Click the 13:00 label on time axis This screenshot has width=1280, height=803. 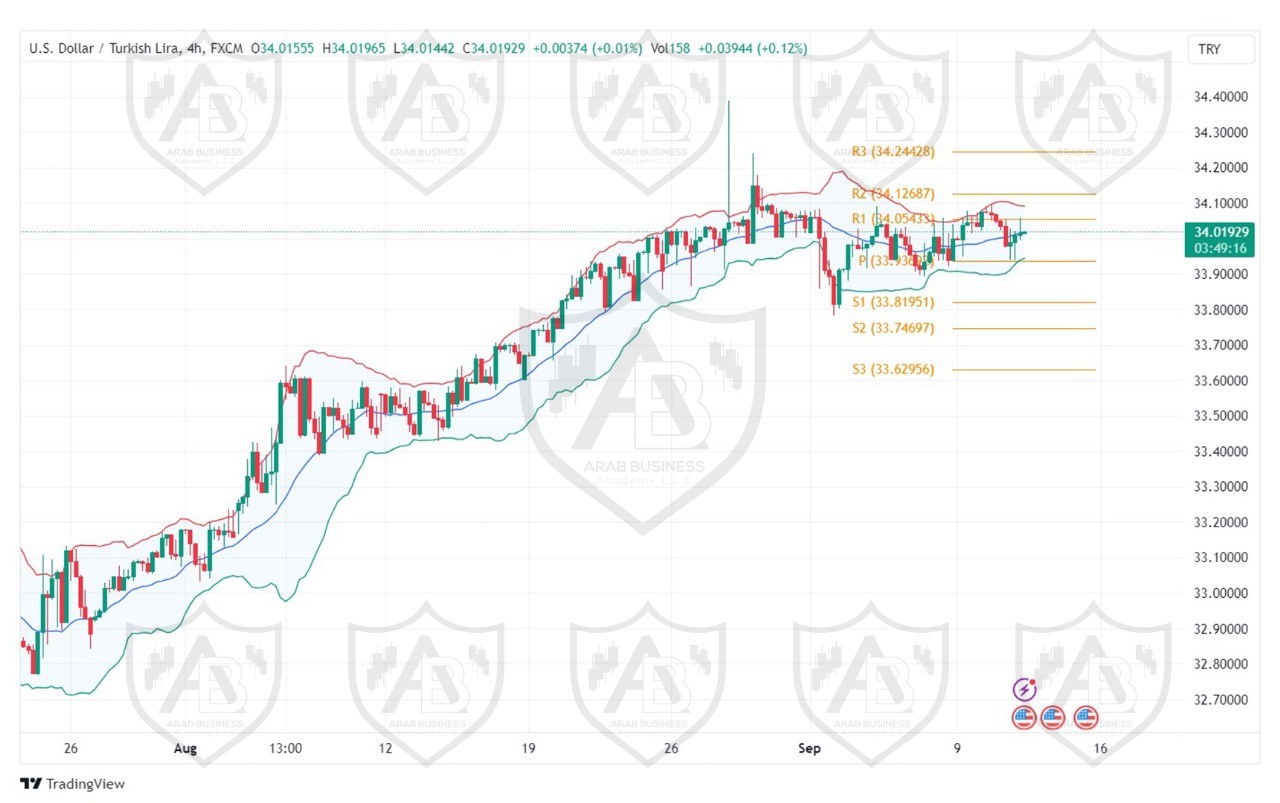[286, 748]
